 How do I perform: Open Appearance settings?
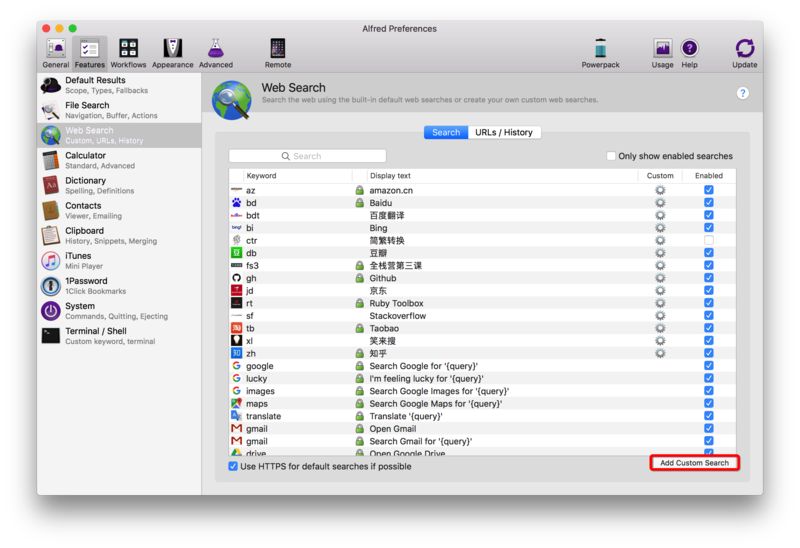pos(172,53)
